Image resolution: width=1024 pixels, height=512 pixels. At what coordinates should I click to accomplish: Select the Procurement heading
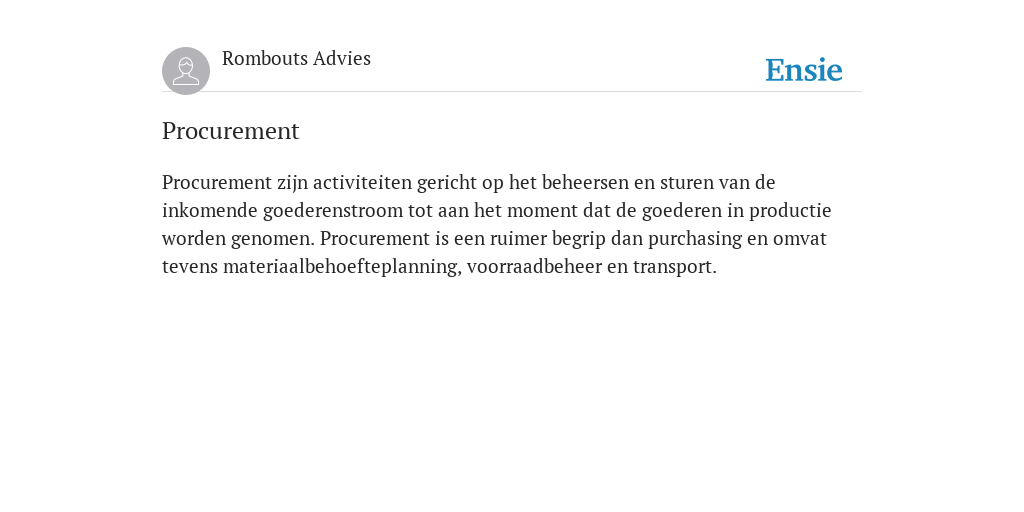click(x=231, y=131)
